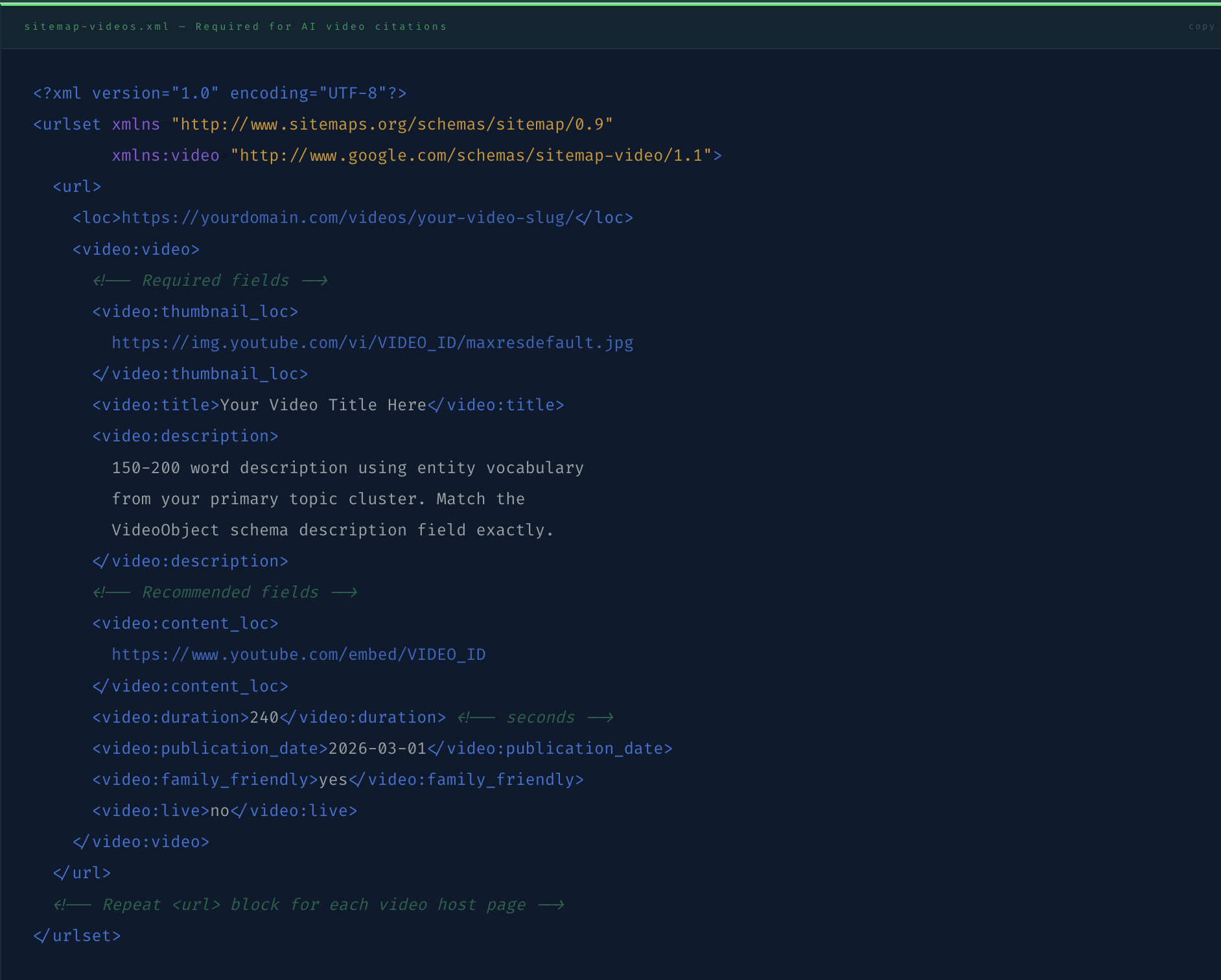The height and width of the screenshot is (980, 1221).
Task: Click the publication_date value 2026-03-01
Action: coord(377,748)
